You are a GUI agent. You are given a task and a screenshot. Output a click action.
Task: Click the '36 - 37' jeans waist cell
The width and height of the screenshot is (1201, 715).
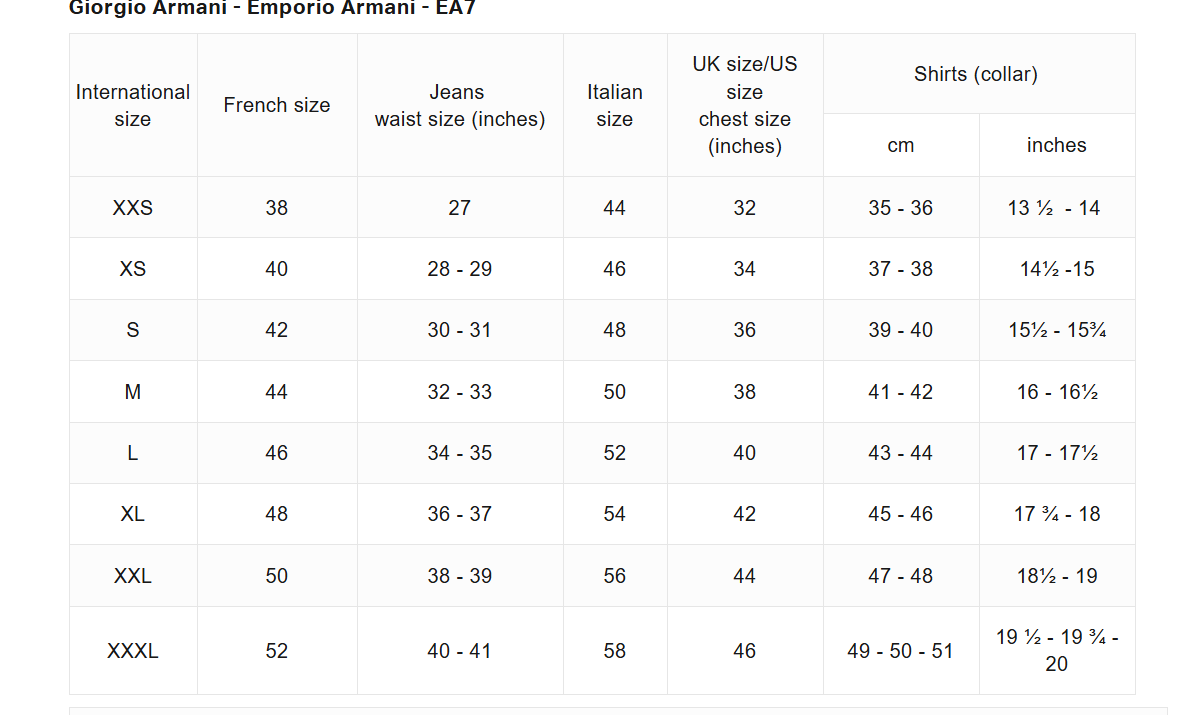460,514
